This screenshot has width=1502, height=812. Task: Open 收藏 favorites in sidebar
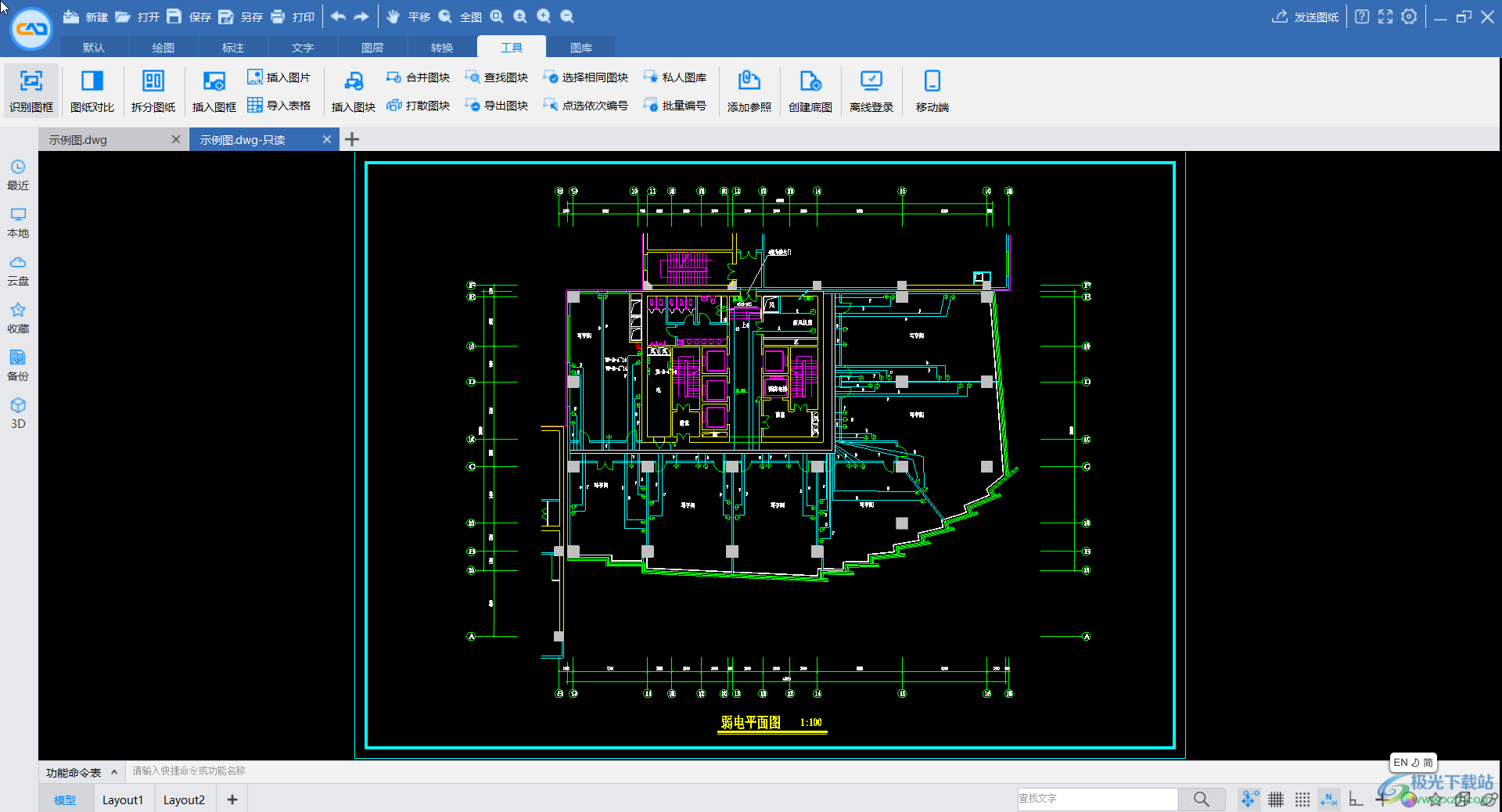[x=18, y=318]
